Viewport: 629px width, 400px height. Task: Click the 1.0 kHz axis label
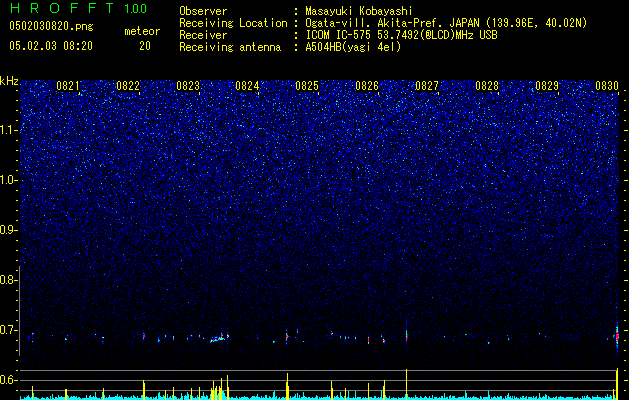(8, 181)
